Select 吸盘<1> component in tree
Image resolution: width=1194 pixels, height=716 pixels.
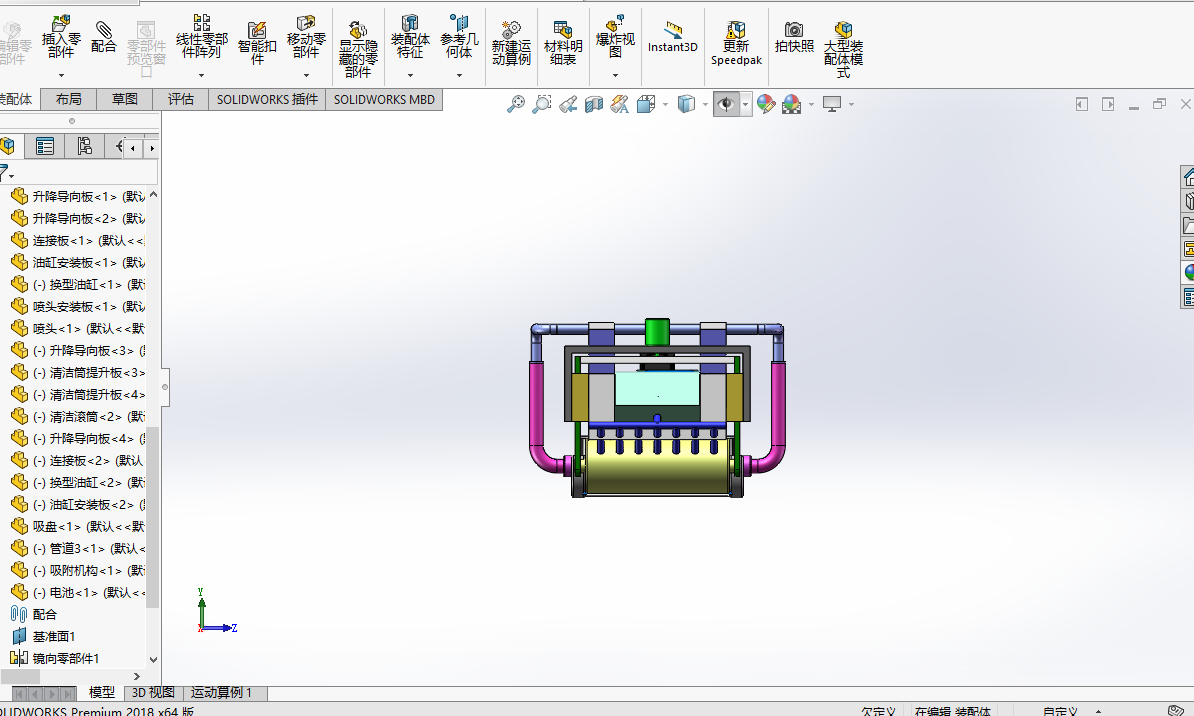[78, 526]
